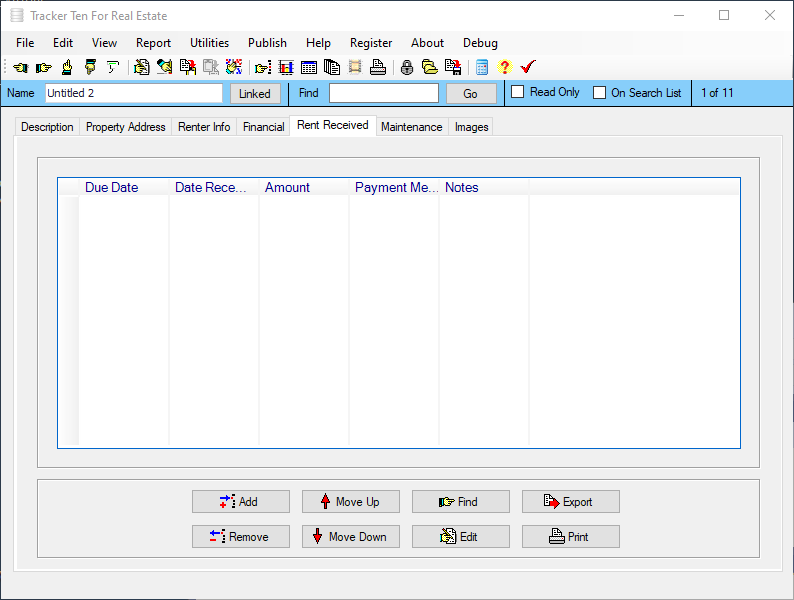Viewport: 794px width, 600px height.
Task: Click the Linked button
Action: pyautogui.click(x=255, y=94)
